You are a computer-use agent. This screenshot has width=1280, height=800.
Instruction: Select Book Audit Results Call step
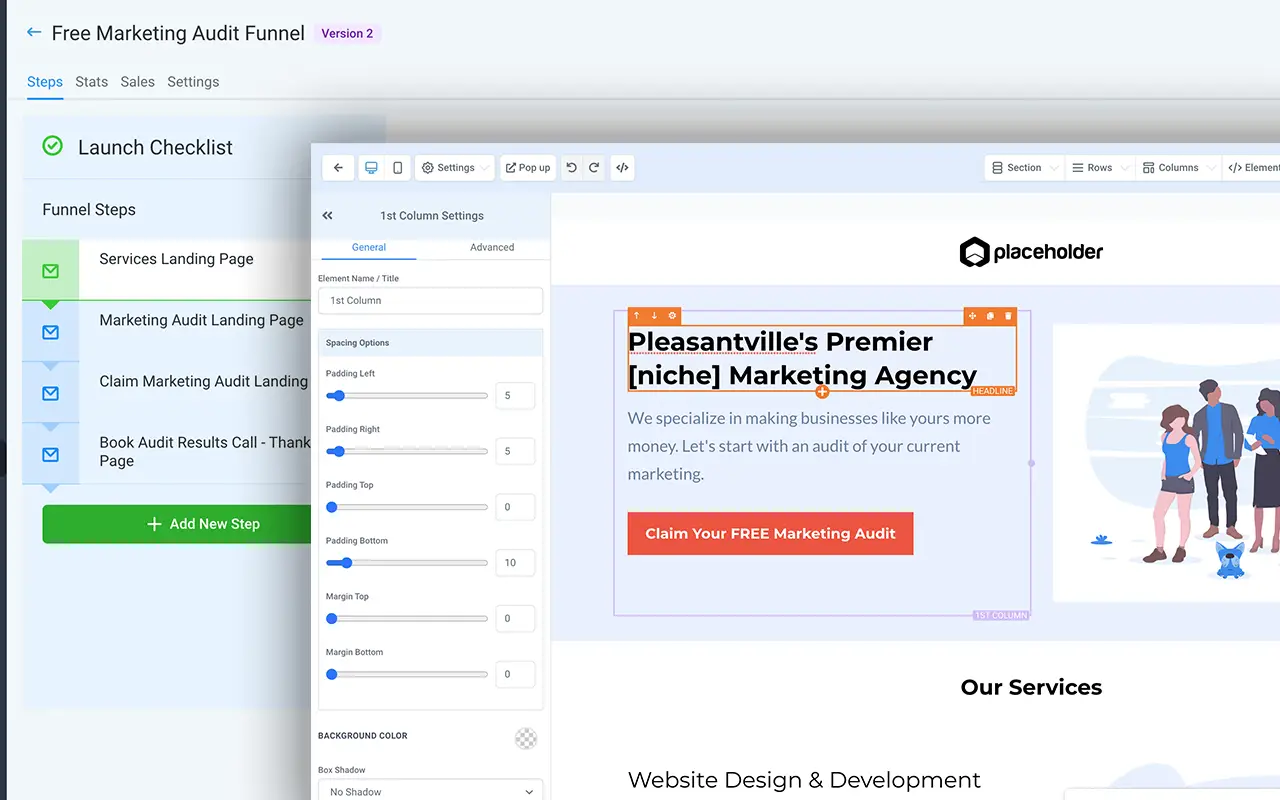pos(167,453)
